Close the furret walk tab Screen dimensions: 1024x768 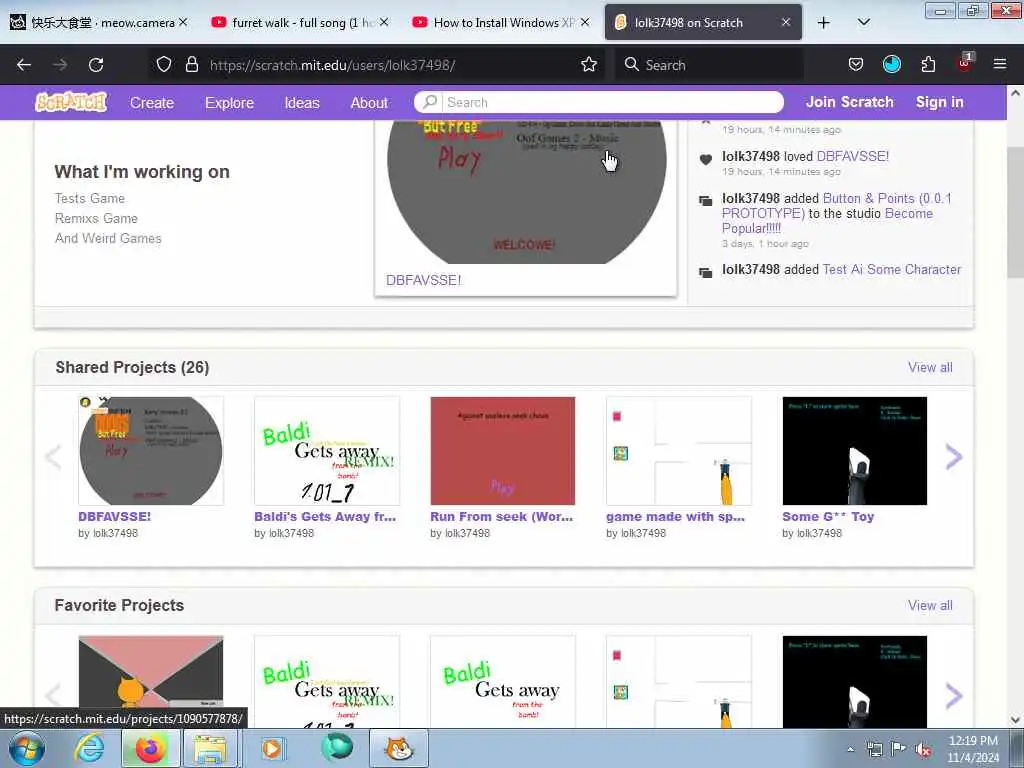[x=384, y=22]
